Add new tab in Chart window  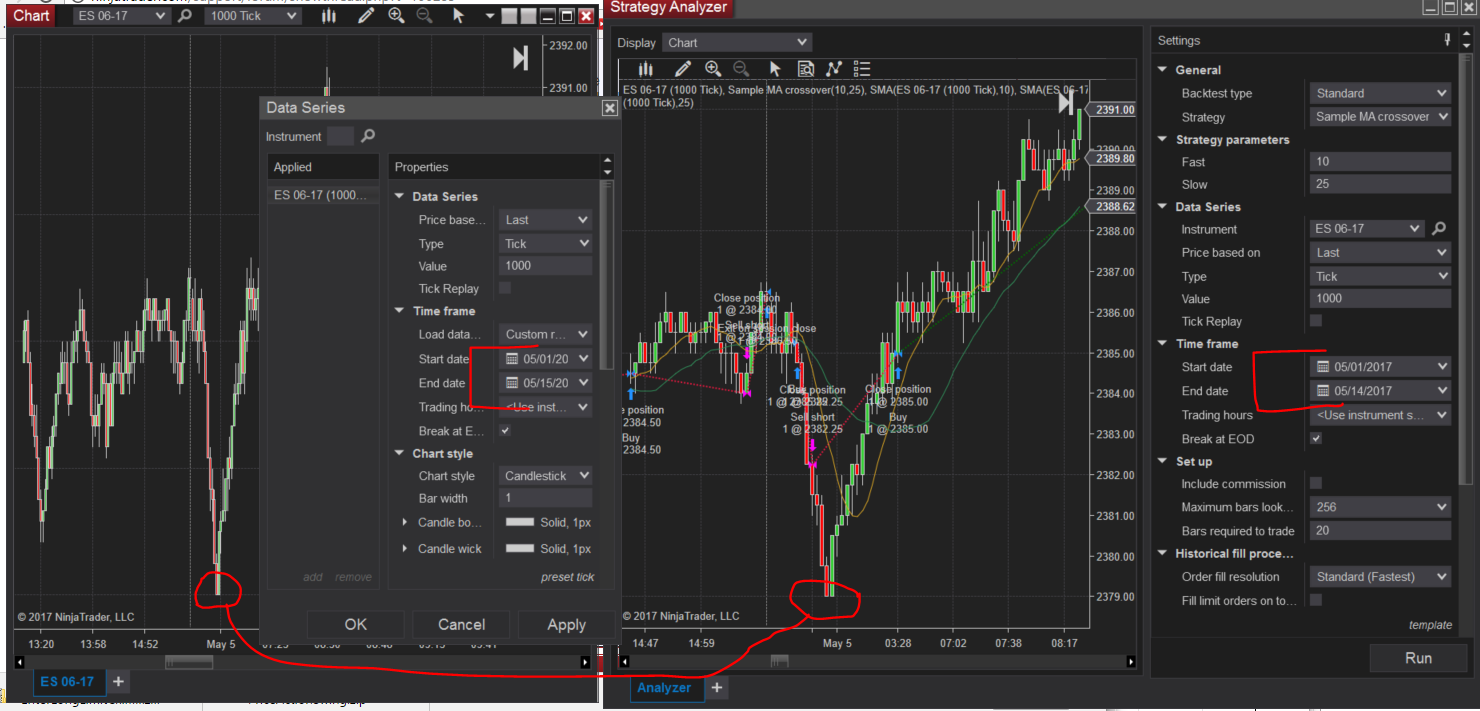117,682
